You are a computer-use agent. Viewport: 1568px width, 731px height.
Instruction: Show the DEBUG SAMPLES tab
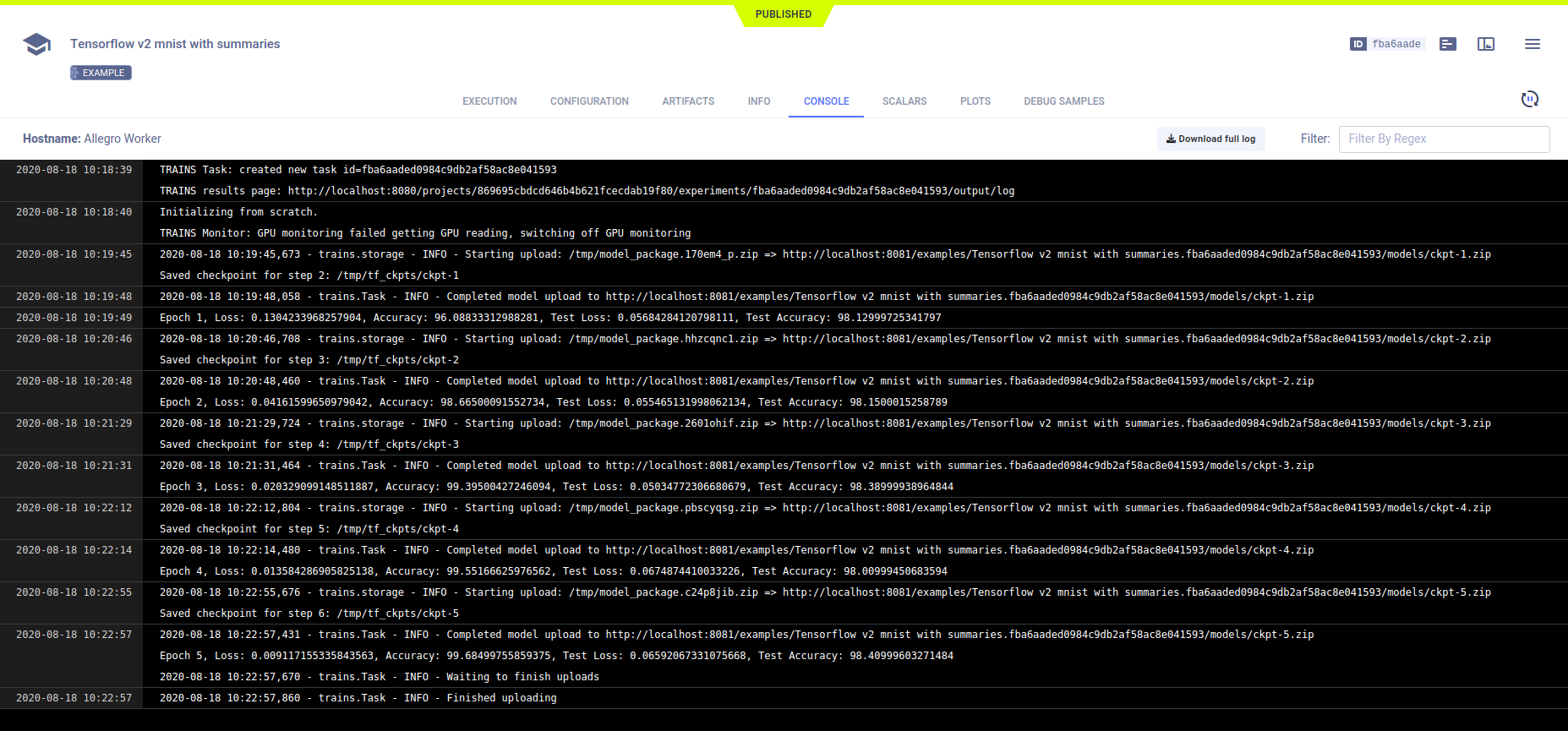click(x=1063, y=101)
